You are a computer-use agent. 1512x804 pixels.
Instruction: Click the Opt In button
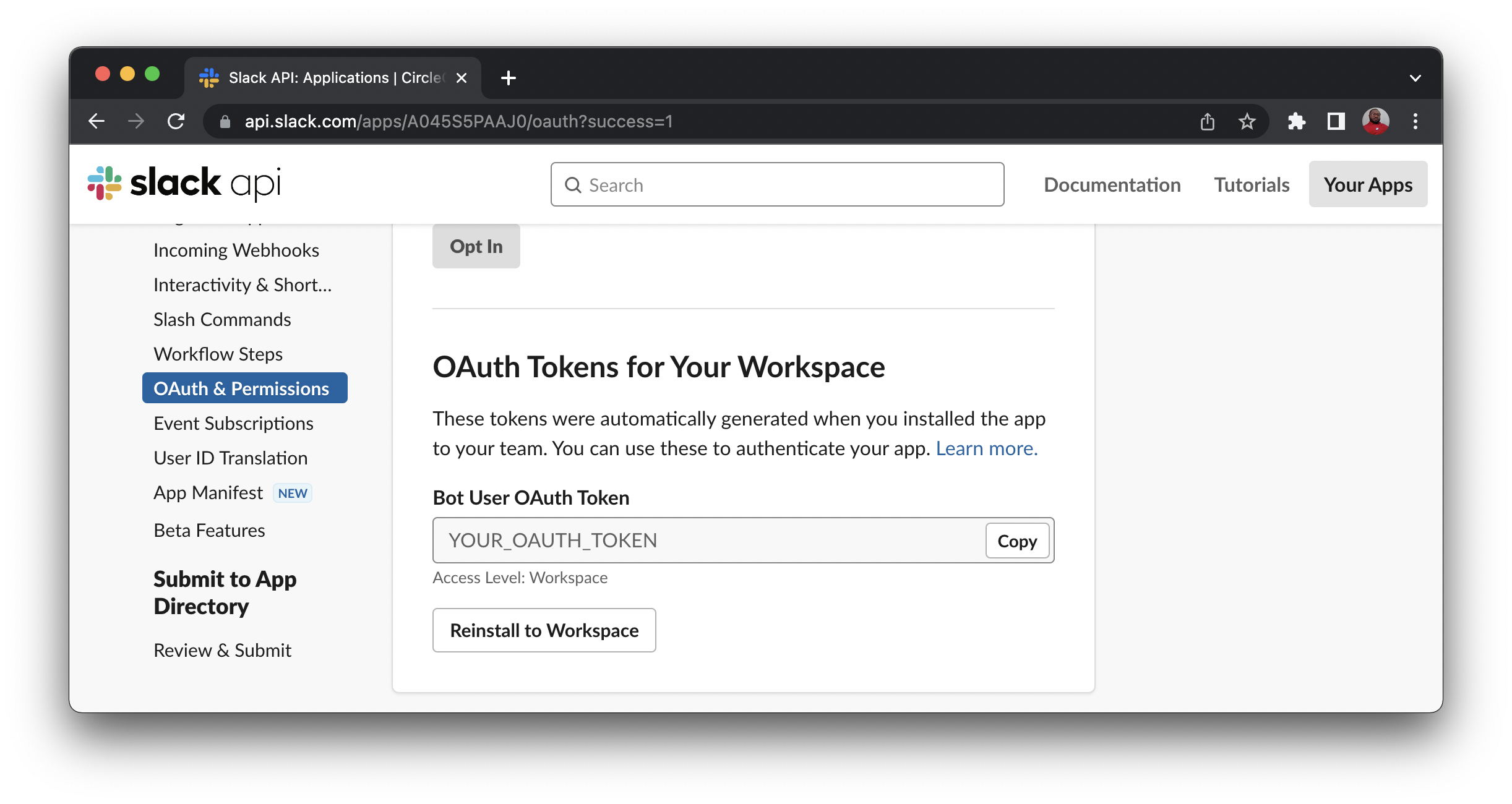[x=476, y=246]
